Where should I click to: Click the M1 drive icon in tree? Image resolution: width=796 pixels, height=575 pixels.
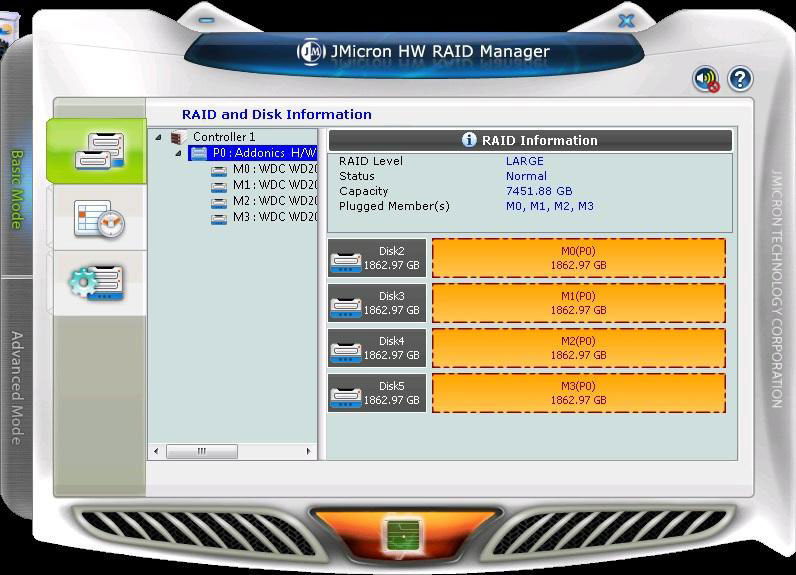pyautogui.click(x=219, y=186)
